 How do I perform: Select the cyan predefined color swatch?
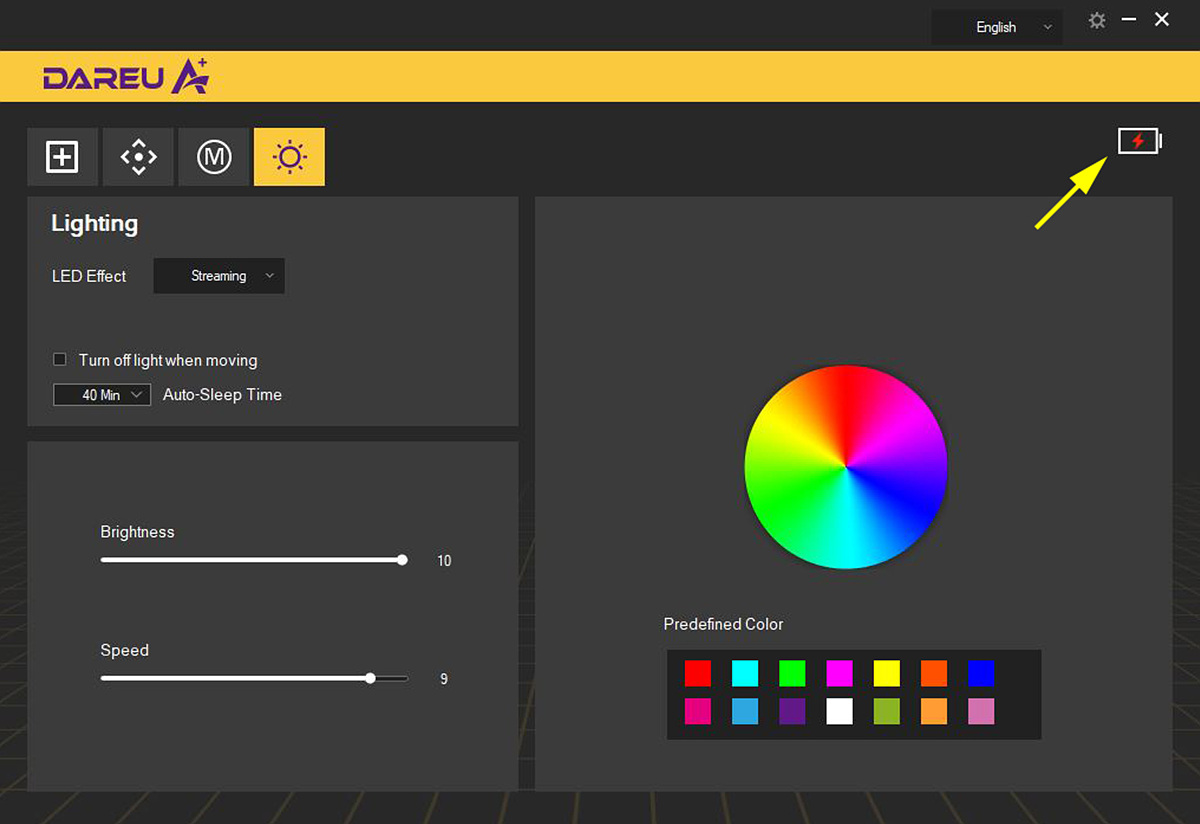pyautogui.click(x=745, y=673)
